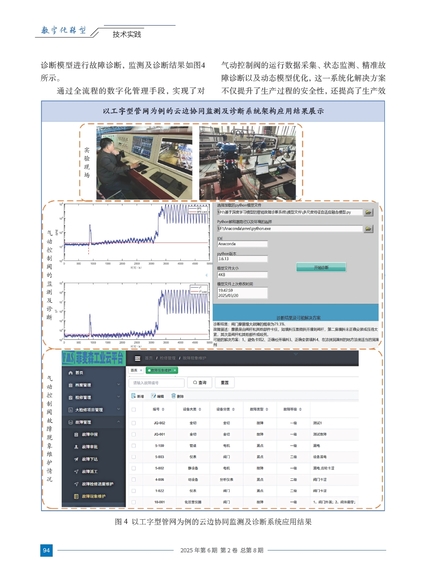This screenshot has height=579, width=427.
Task: Open 故障审批 in the sidebar submenu
Action: pos(90,447)
